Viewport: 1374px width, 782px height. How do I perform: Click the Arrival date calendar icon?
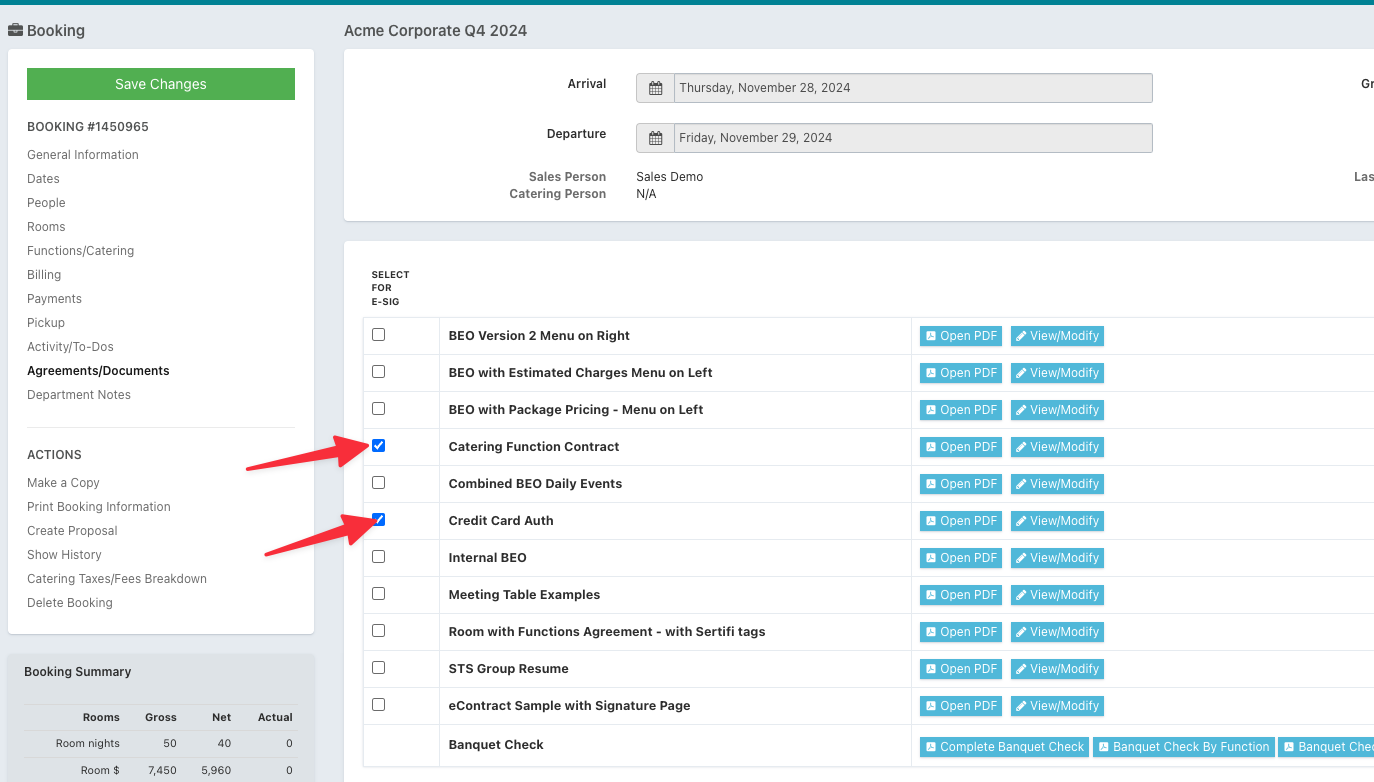(x=655, y=88)
